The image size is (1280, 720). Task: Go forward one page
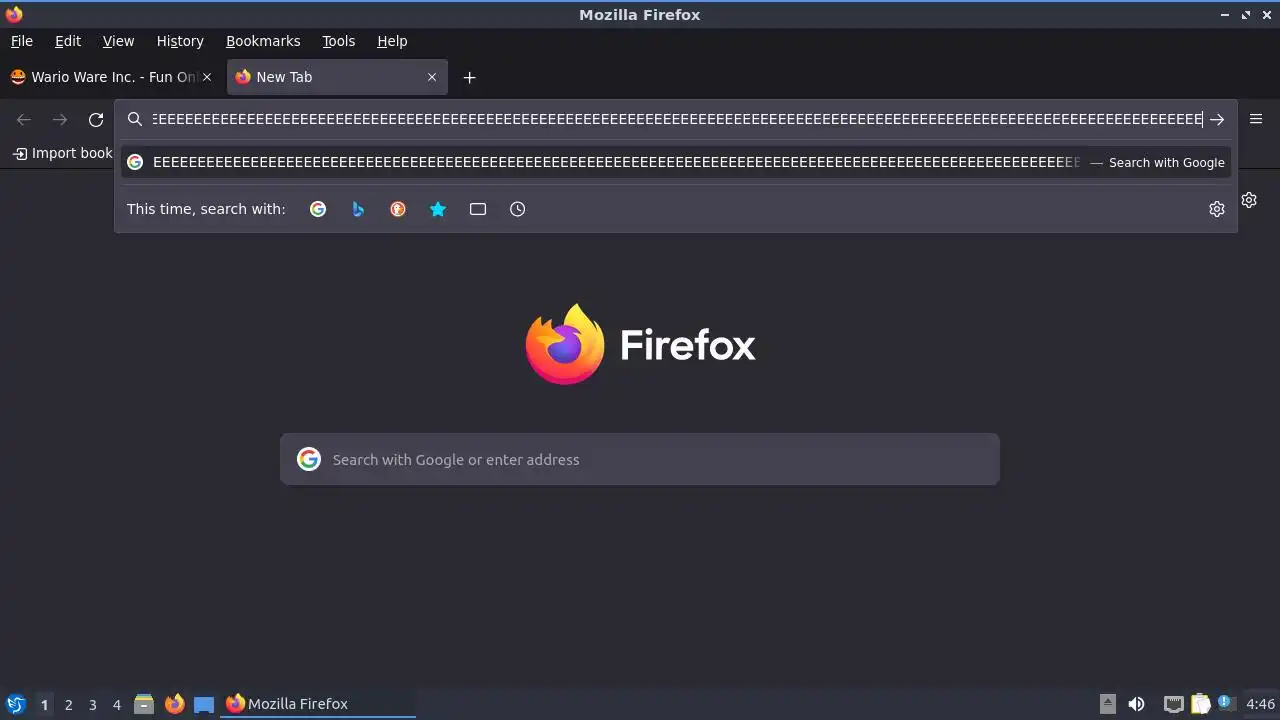pos(60,120)
